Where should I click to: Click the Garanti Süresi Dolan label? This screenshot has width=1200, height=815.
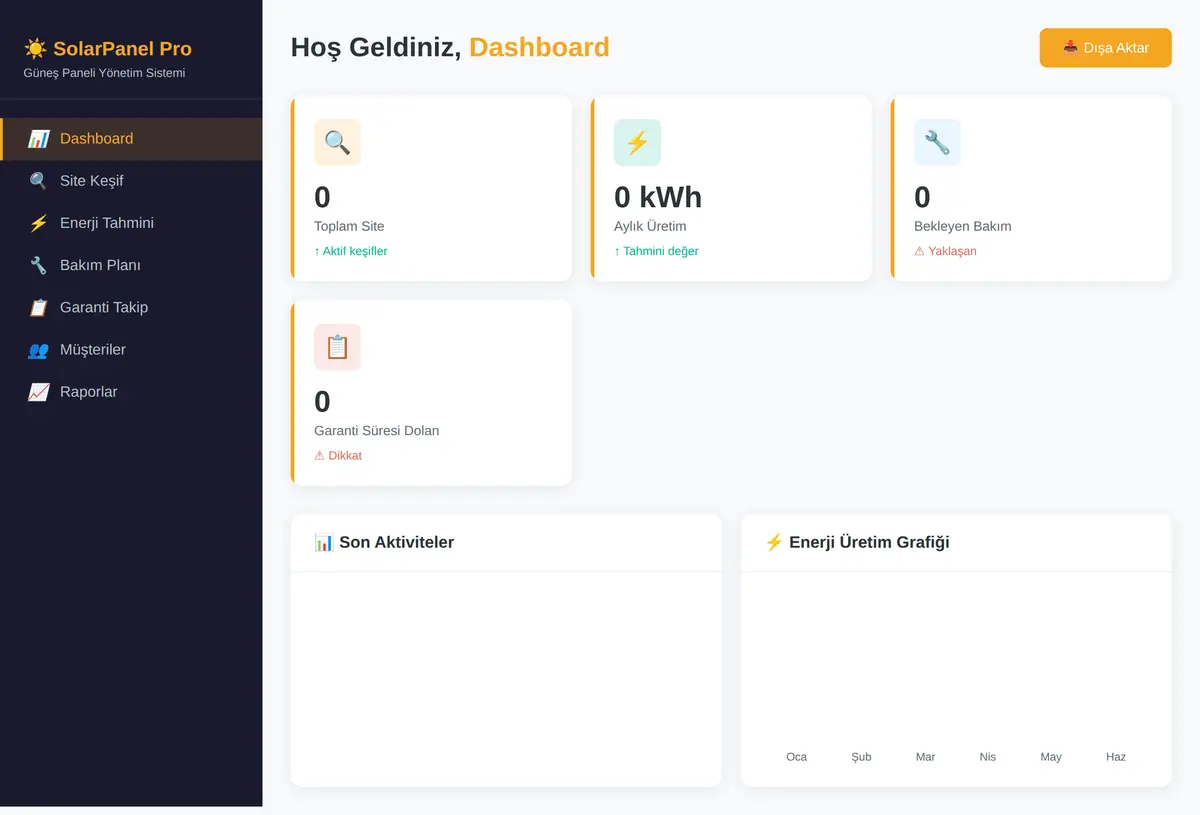click(376, 431)
